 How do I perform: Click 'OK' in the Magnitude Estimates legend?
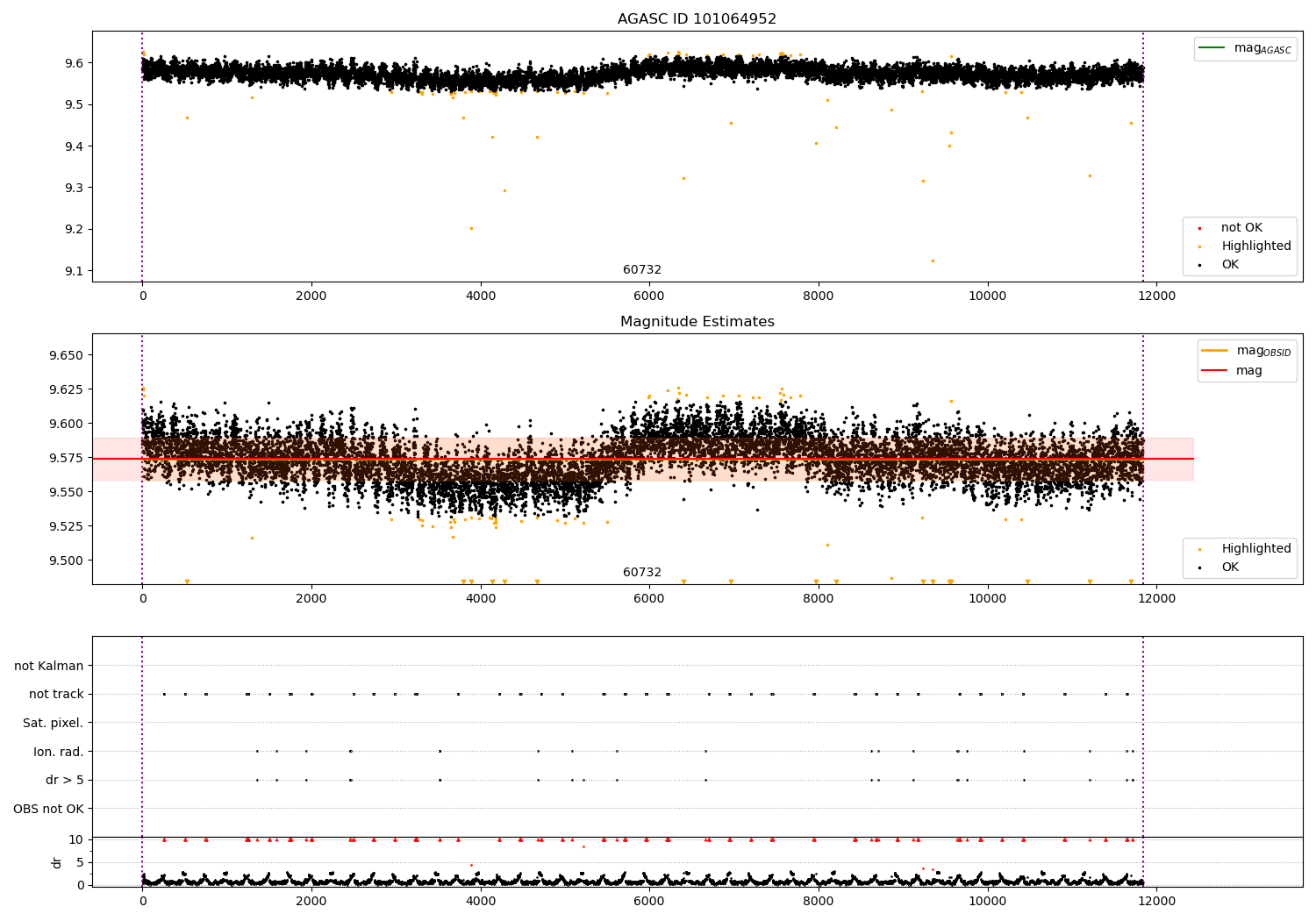[x=1230, y=568]
